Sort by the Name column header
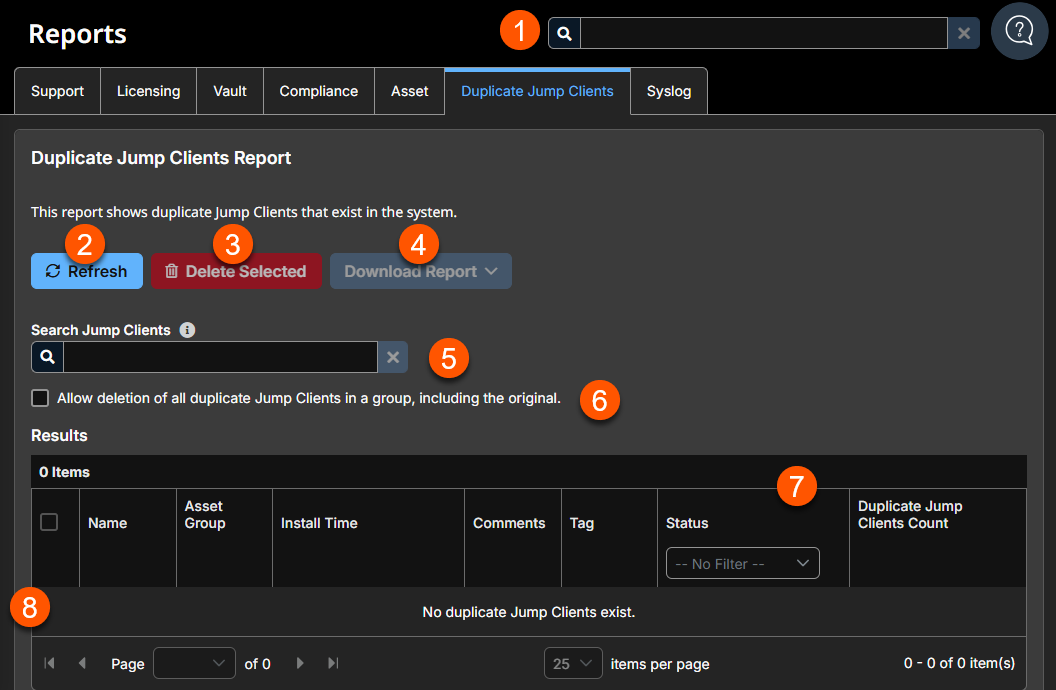 (x=108, y=523)
